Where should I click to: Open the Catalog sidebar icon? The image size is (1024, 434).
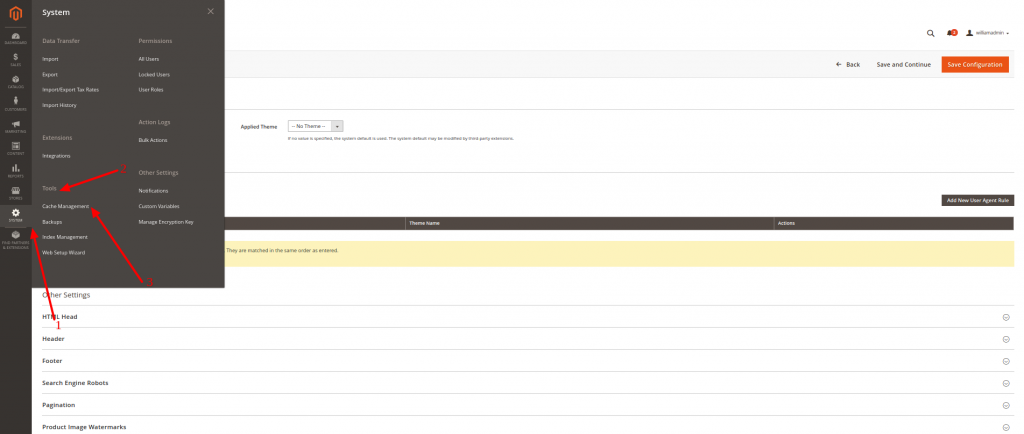tap(15, 81)
